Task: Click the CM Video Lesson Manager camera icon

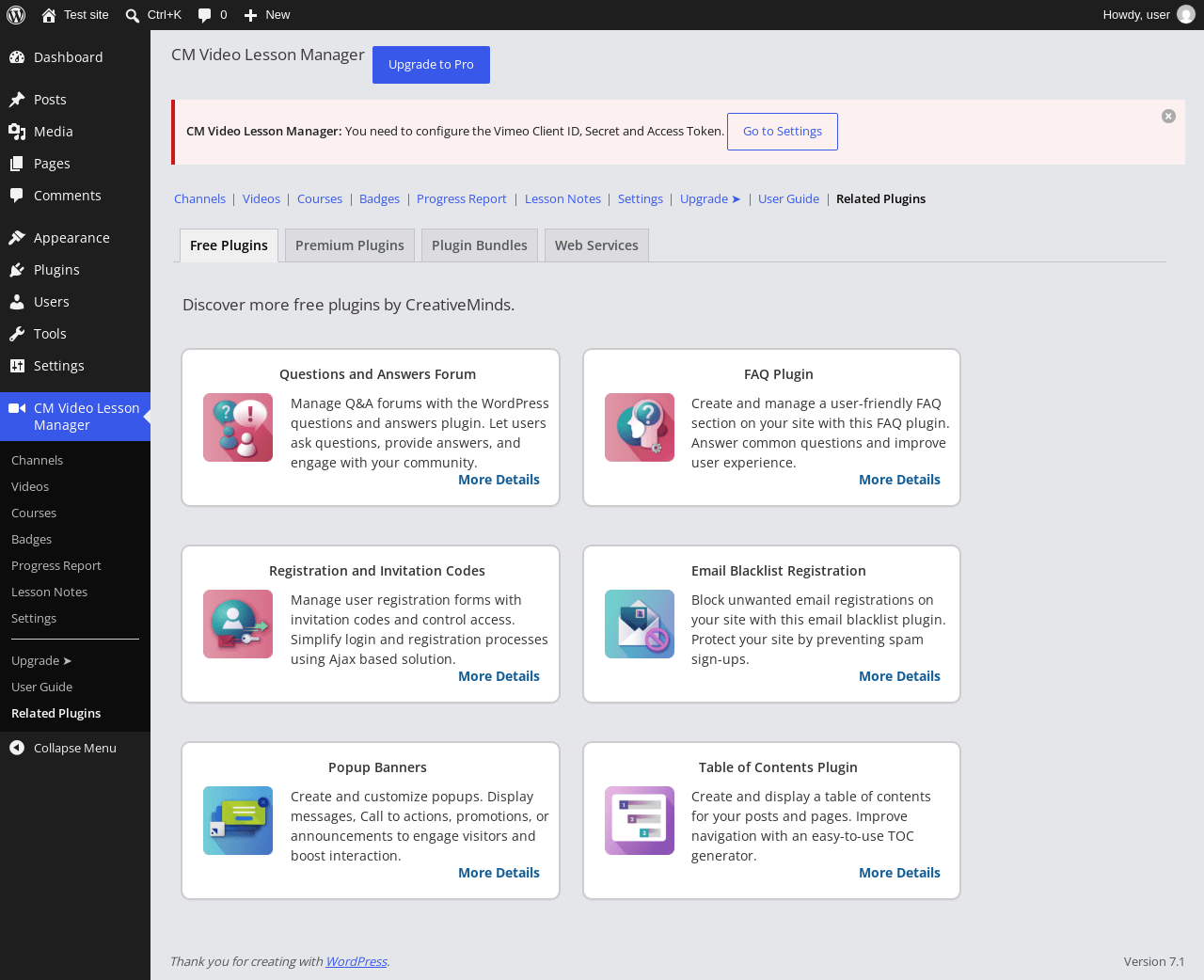Action: (17, 408)
